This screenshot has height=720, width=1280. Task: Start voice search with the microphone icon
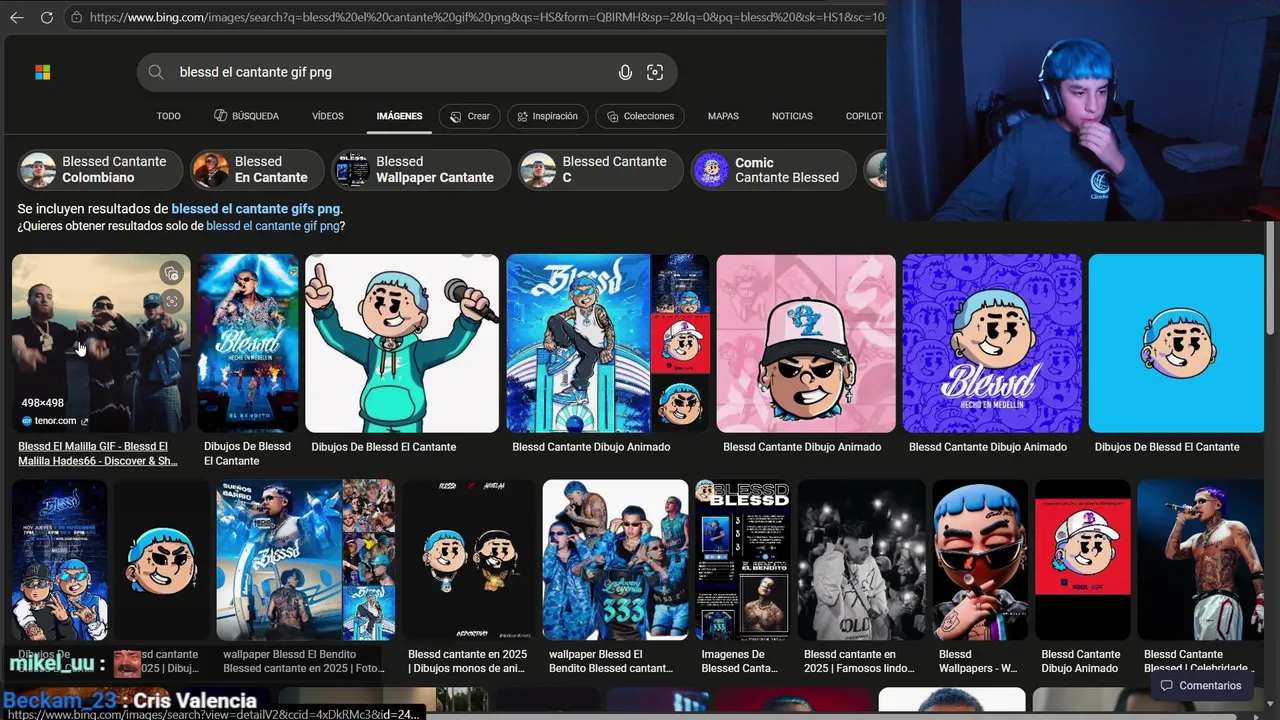tap(625, 72)
